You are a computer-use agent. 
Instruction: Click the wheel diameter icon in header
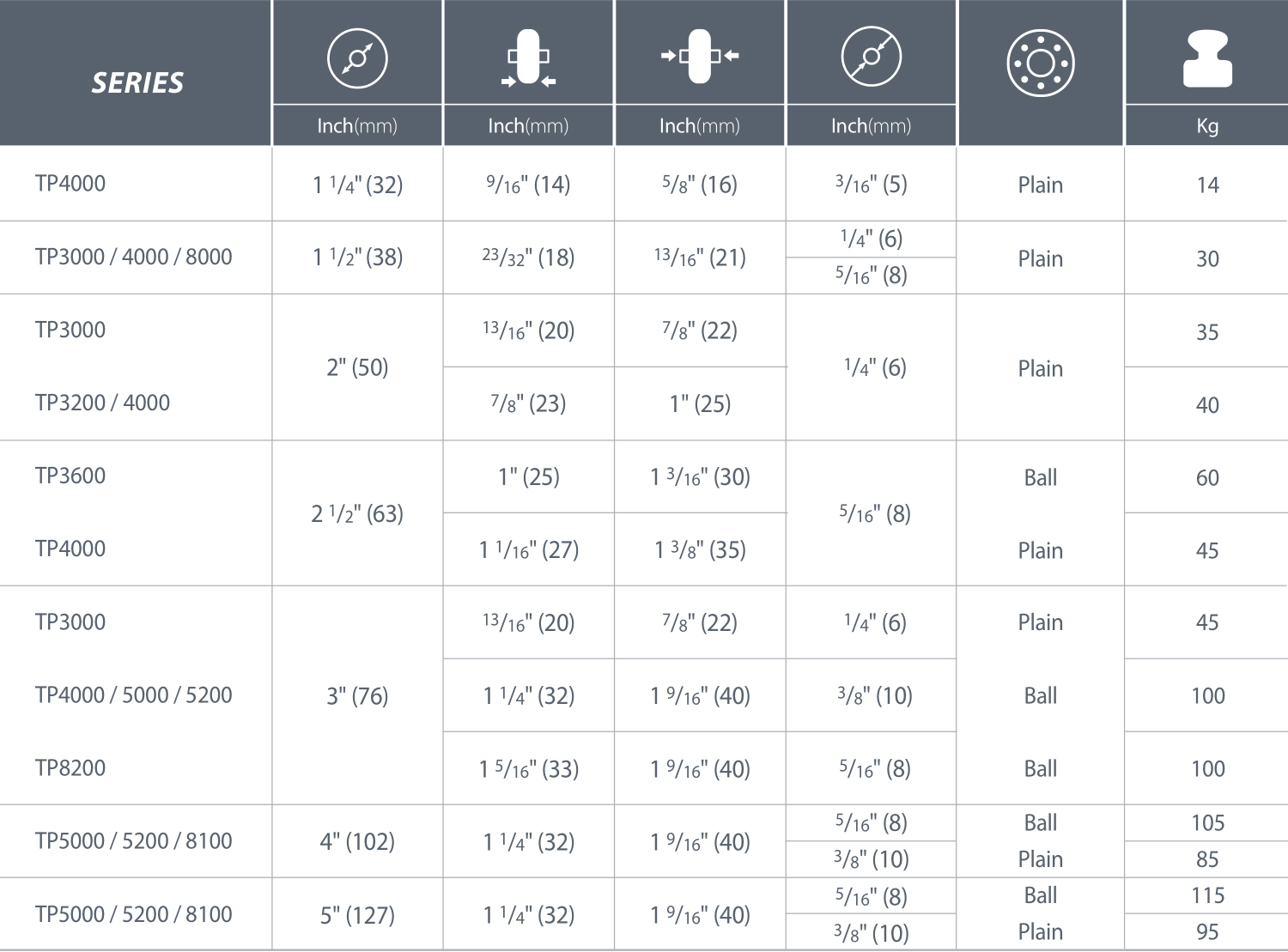[x=357, y=58]
